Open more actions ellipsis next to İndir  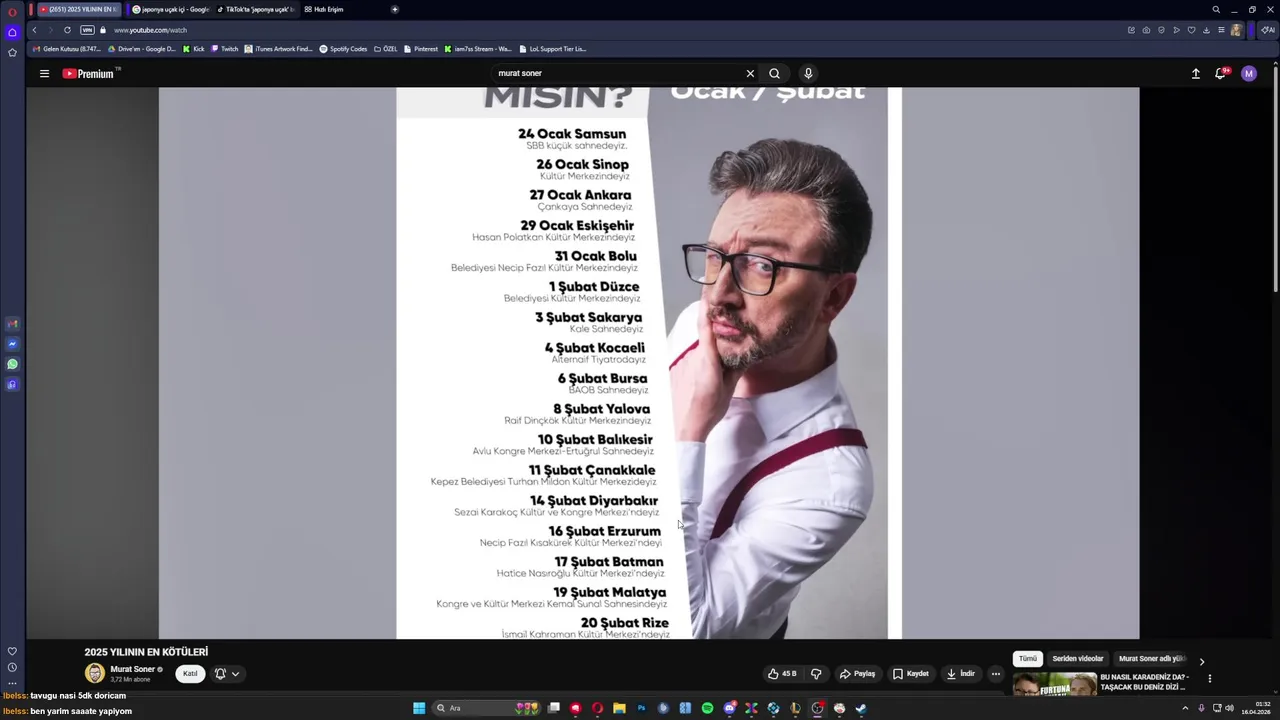point(995,674)
